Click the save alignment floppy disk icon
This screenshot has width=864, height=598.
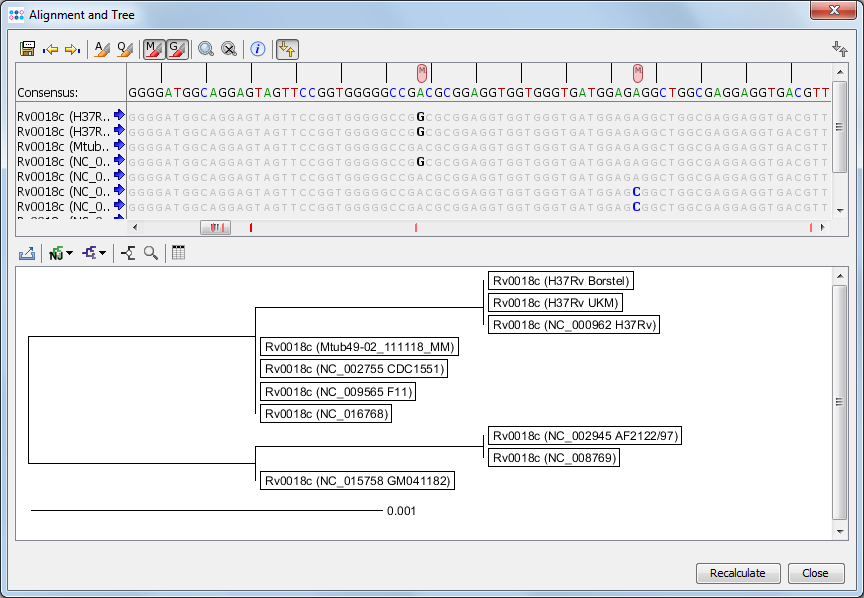(28, 49)
